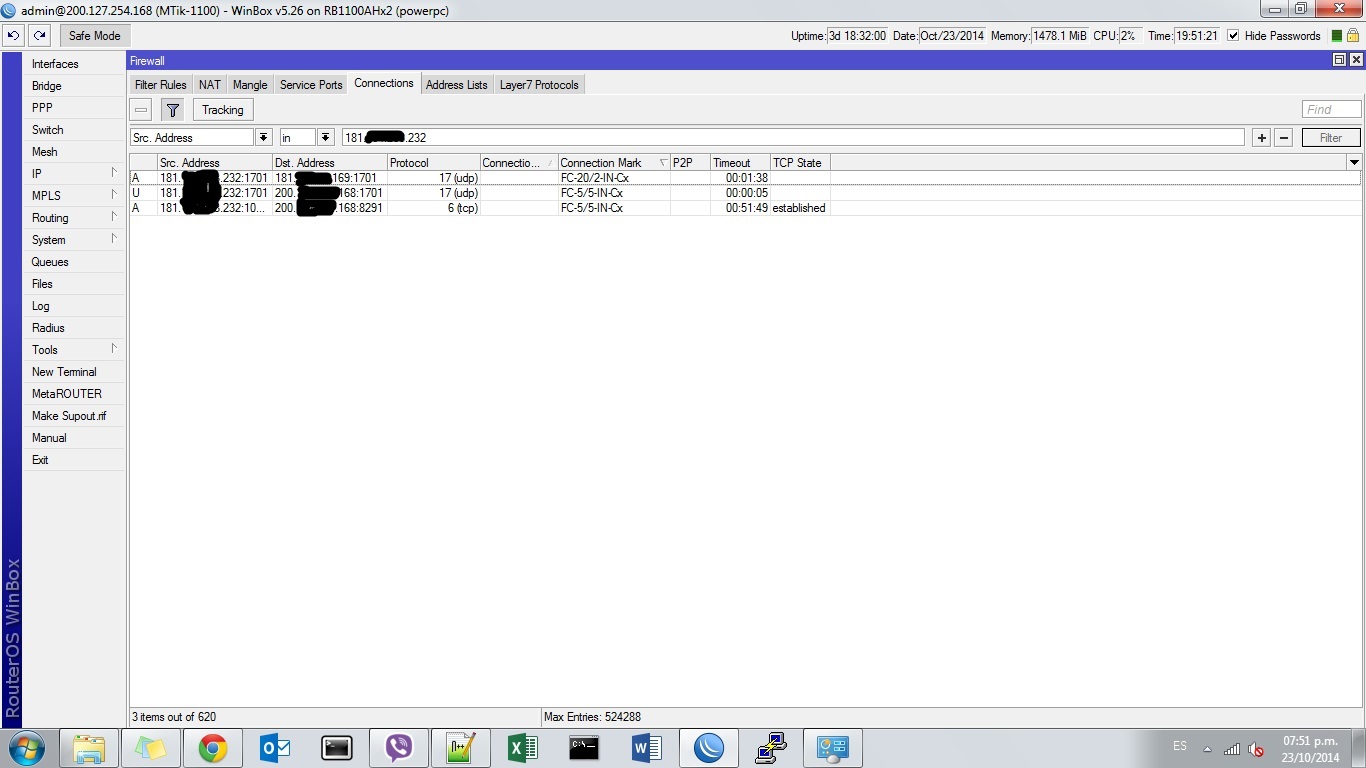Open the Windows Start menu
Image resolution: width=1366 pixels, height=768 pixels.
point(27,748)
